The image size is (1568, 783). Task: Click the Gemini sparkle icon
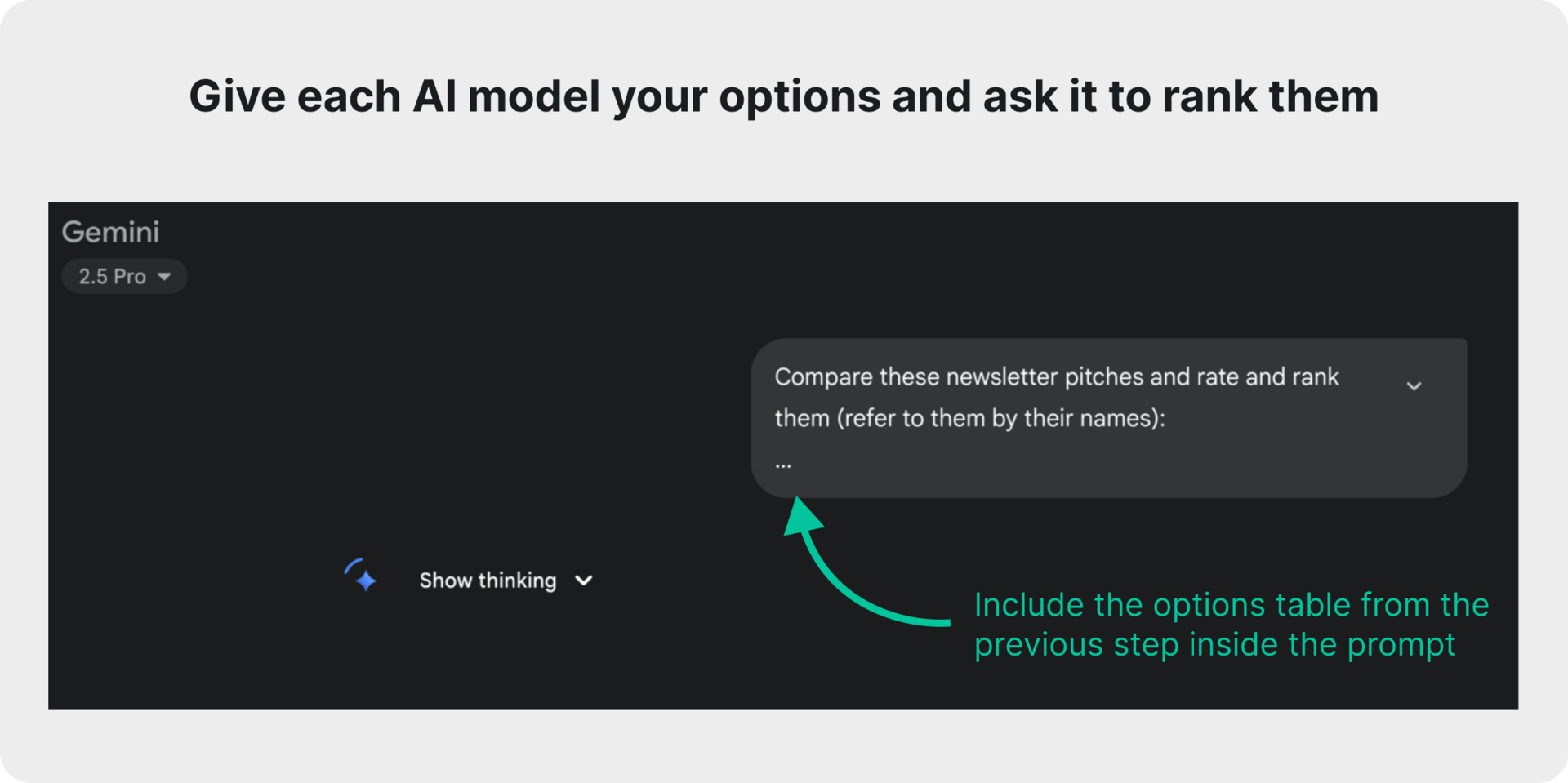(361, 576)
